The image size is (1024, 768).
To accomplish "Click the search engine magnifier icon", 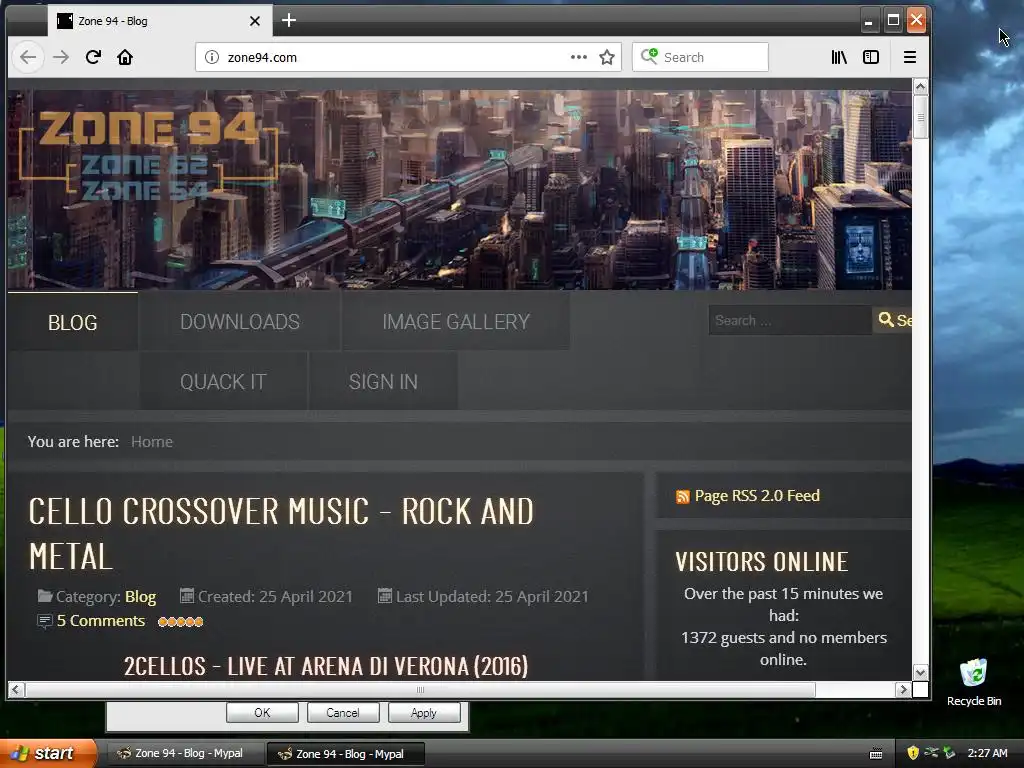I will [649, 57].
